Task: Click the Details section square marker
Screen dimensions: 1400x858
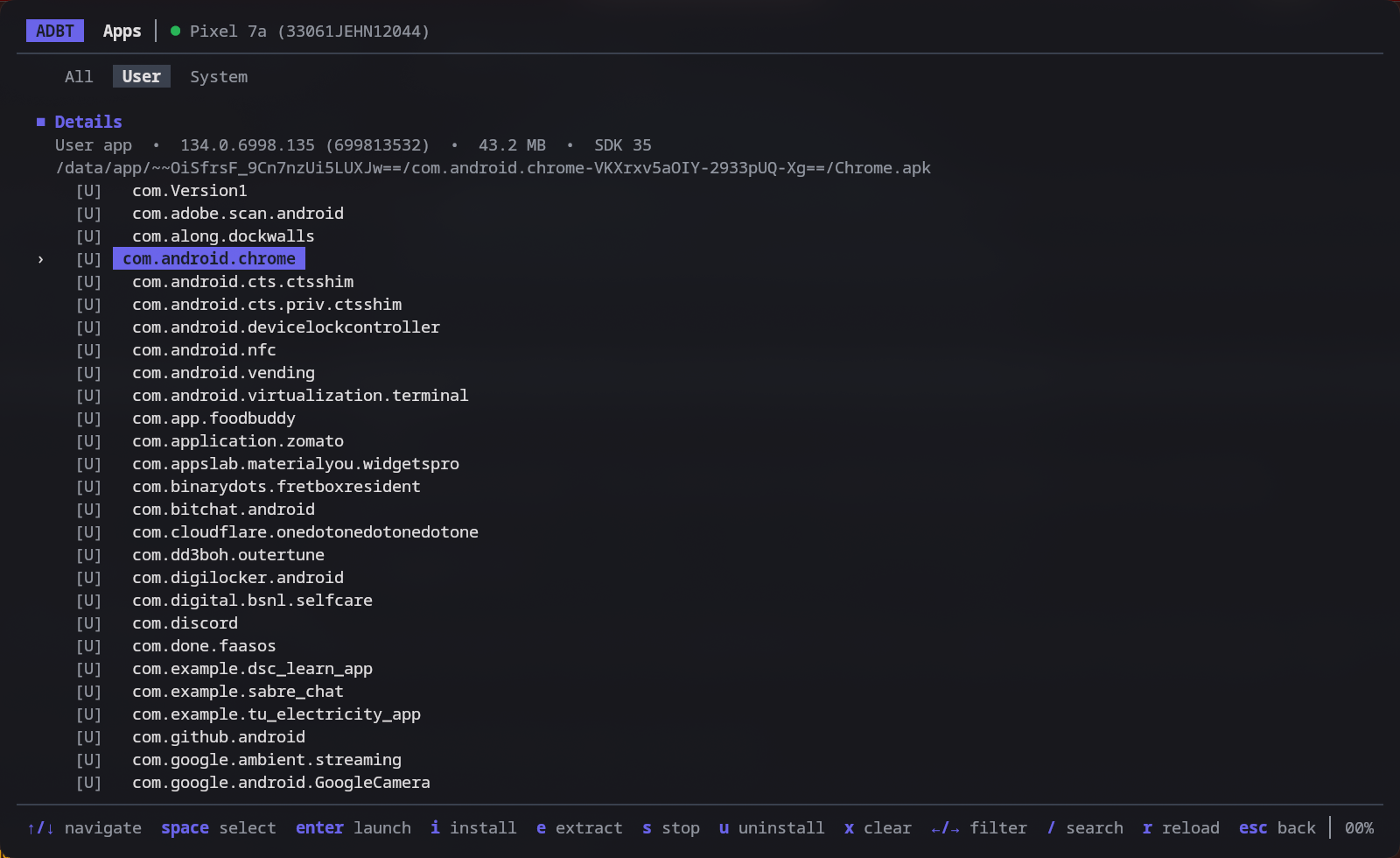Action: [x=40, y=122]
